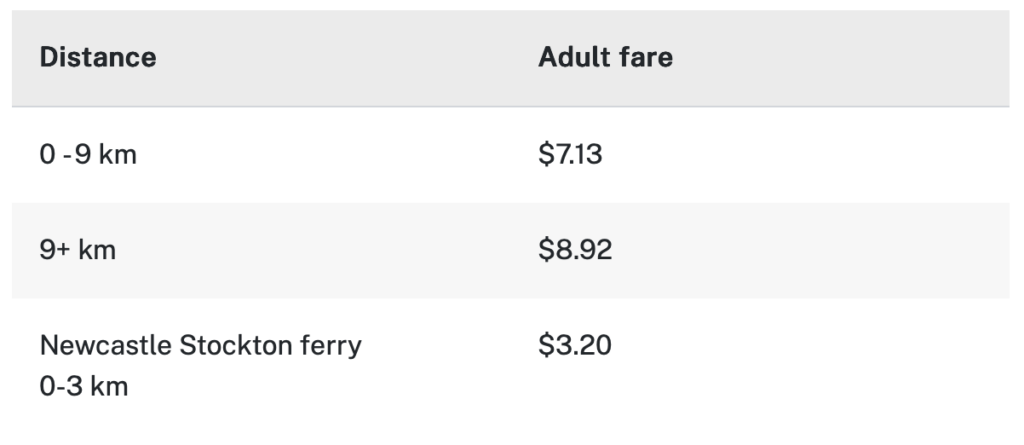This screenshot has height=445, width=1024.
Task: Click "km" in the 0 -9 km row
Action: click(117, 156)
